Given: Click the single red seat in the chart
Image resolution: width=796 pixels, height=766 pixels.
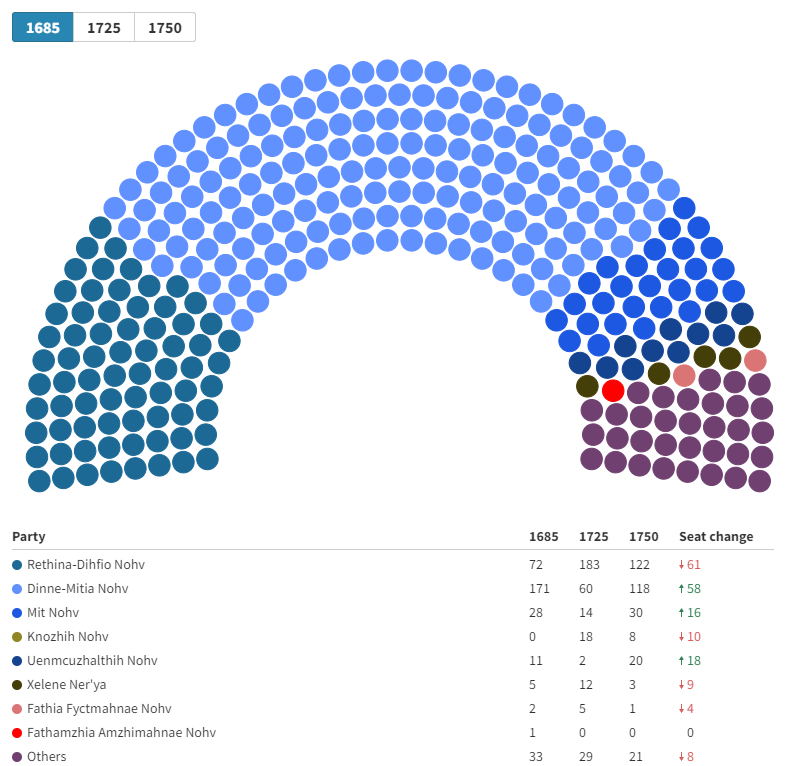Looking at the screenshot, I should coord(613,391).
